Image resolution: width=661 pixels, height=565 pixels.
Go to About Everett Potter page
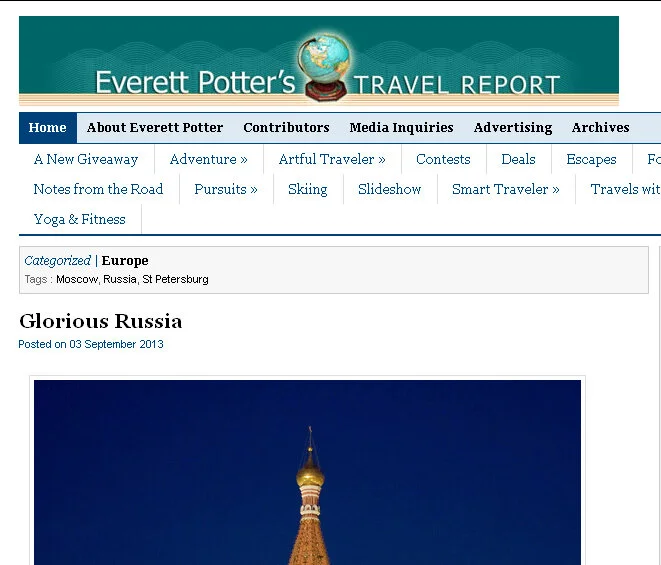(x=155, y=128)
